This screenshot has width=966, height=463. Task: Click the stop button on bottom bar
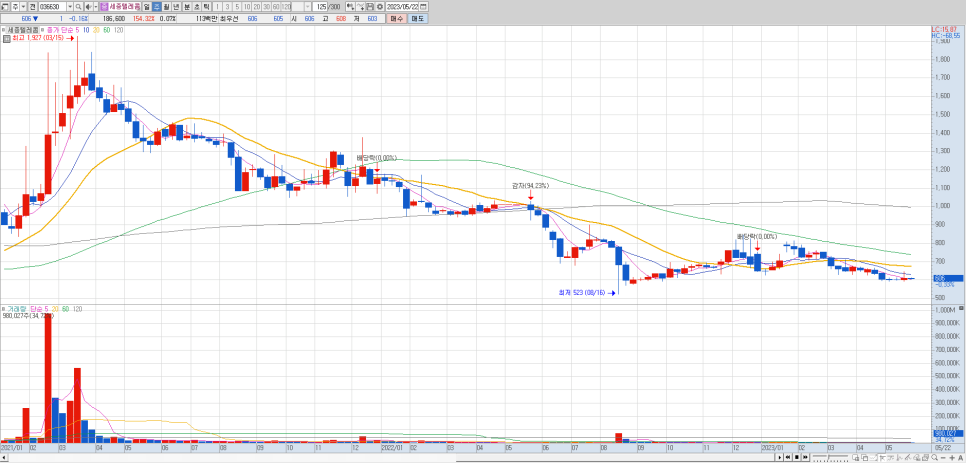pos(797,457)
